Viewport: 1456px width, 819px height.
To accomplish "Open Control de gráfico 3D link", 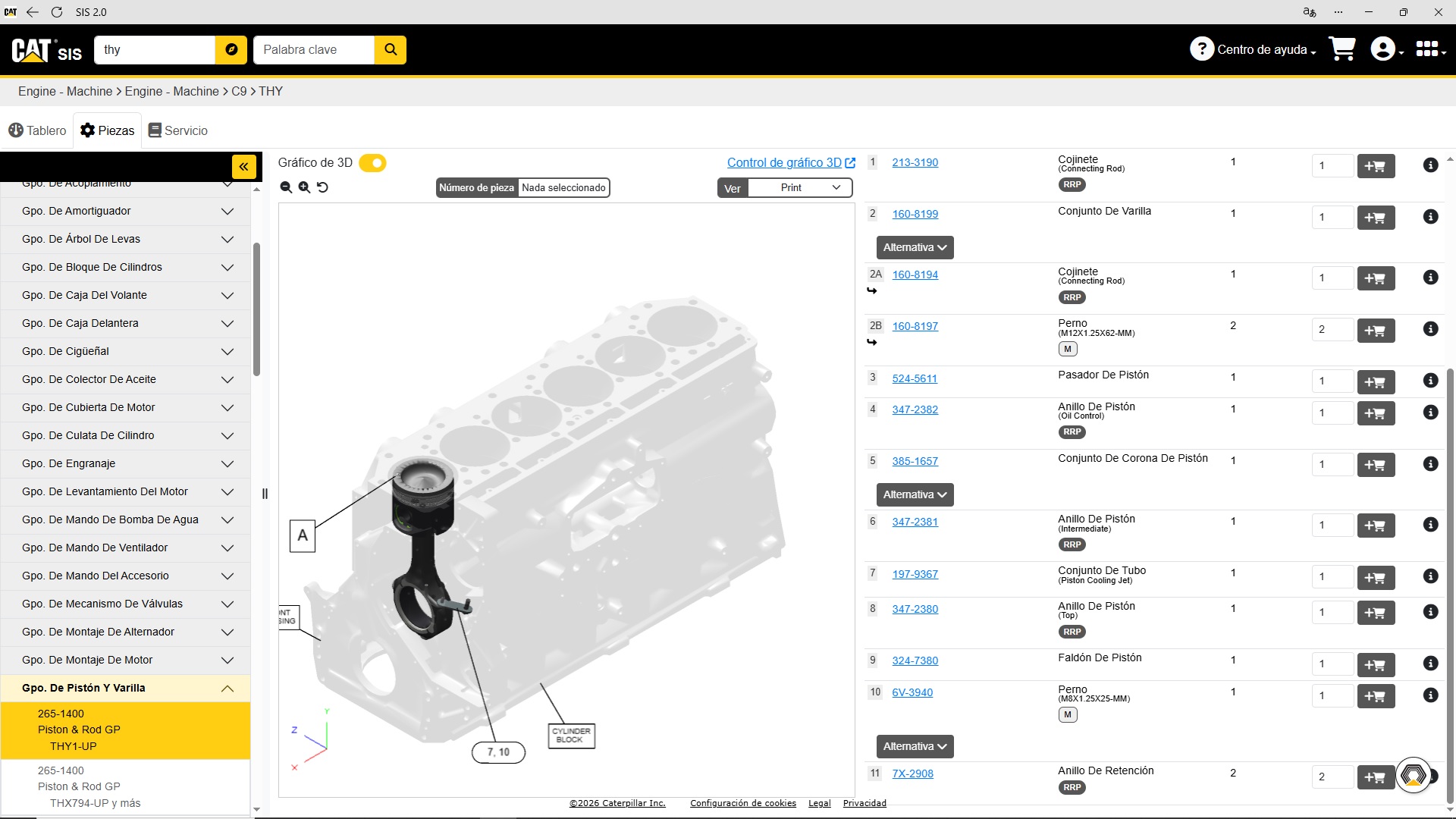I will point(791,162).
